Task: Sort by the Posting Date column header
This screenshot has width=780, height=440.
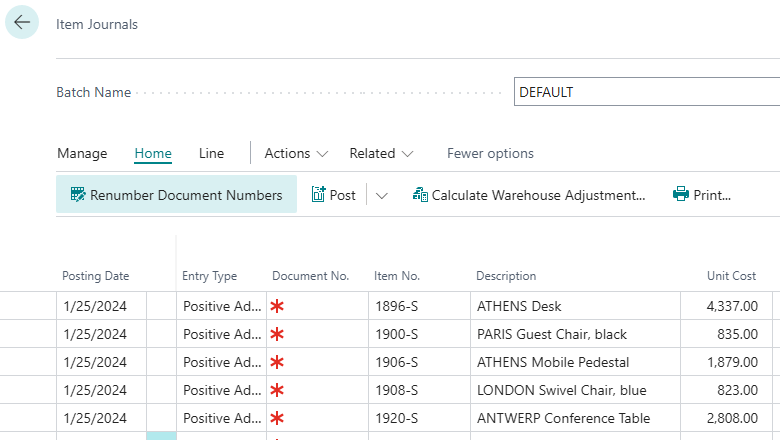Action: [96, 276]
